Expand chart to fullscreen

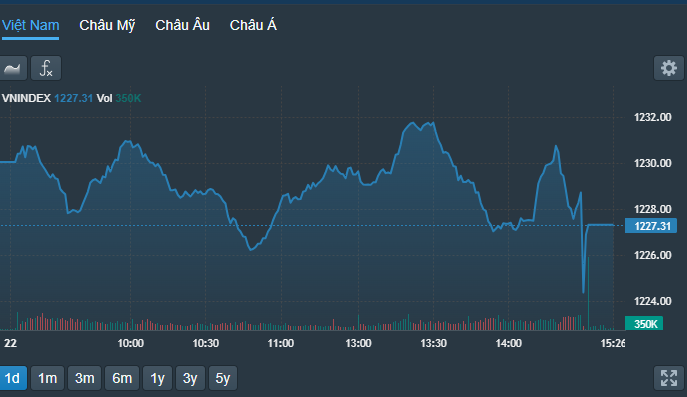669,378
